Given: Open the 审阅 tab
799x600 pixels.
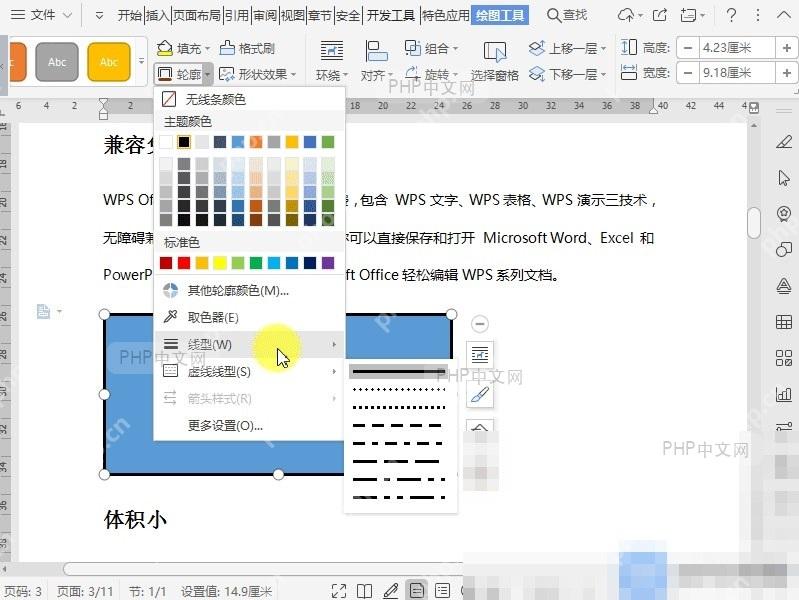Looking at the screenshot, I should 265,15.
